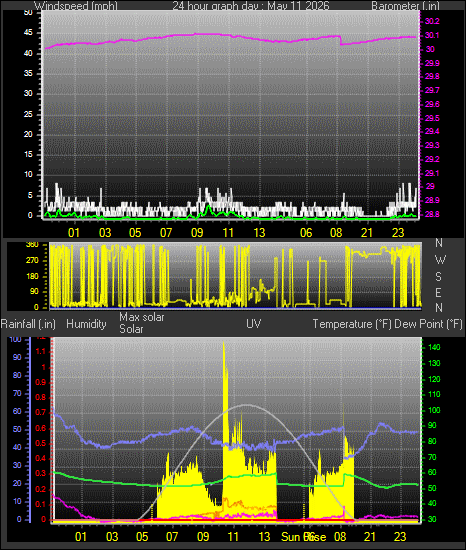Click the 35 mark on windspeed axis
The image size is (466, 550).
28,74
